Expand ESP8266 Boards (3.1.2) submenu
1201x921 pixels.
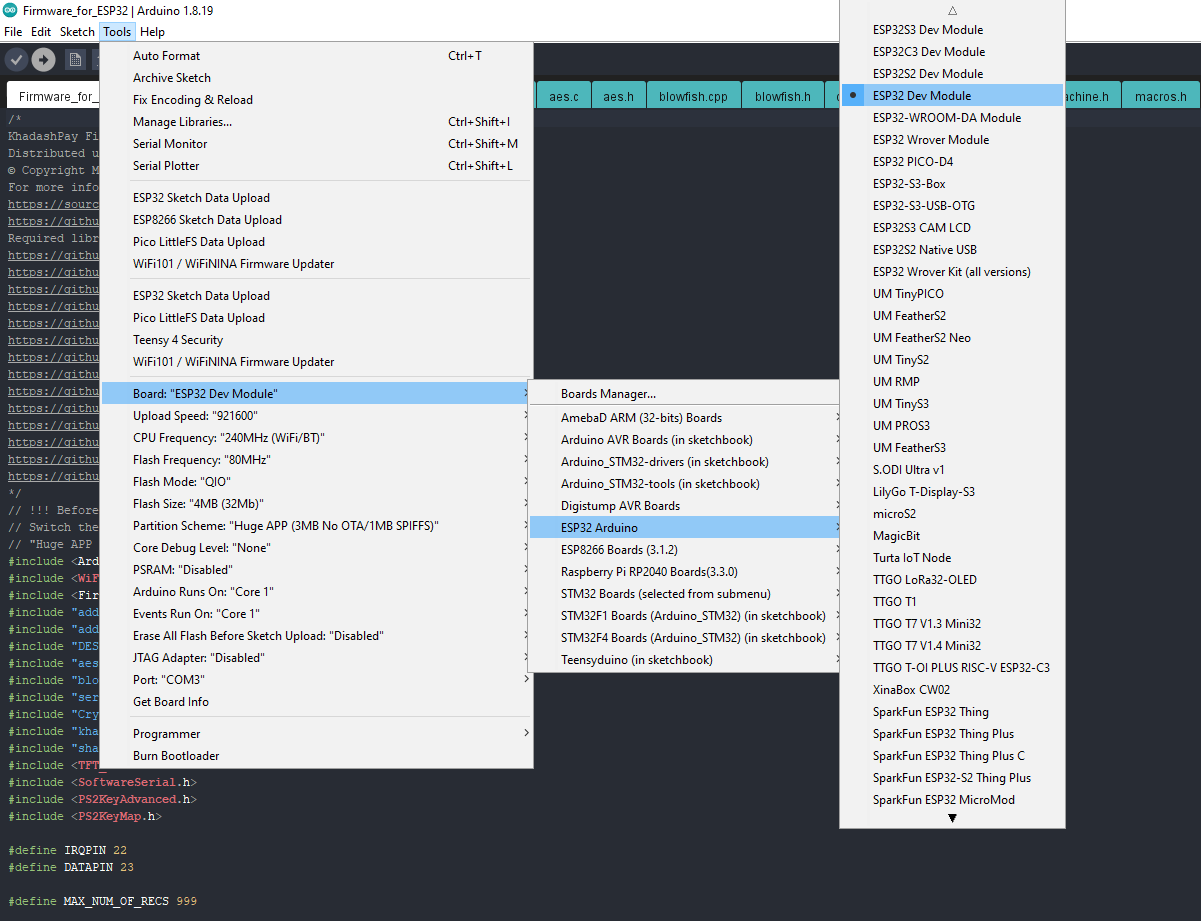[684, 550]
